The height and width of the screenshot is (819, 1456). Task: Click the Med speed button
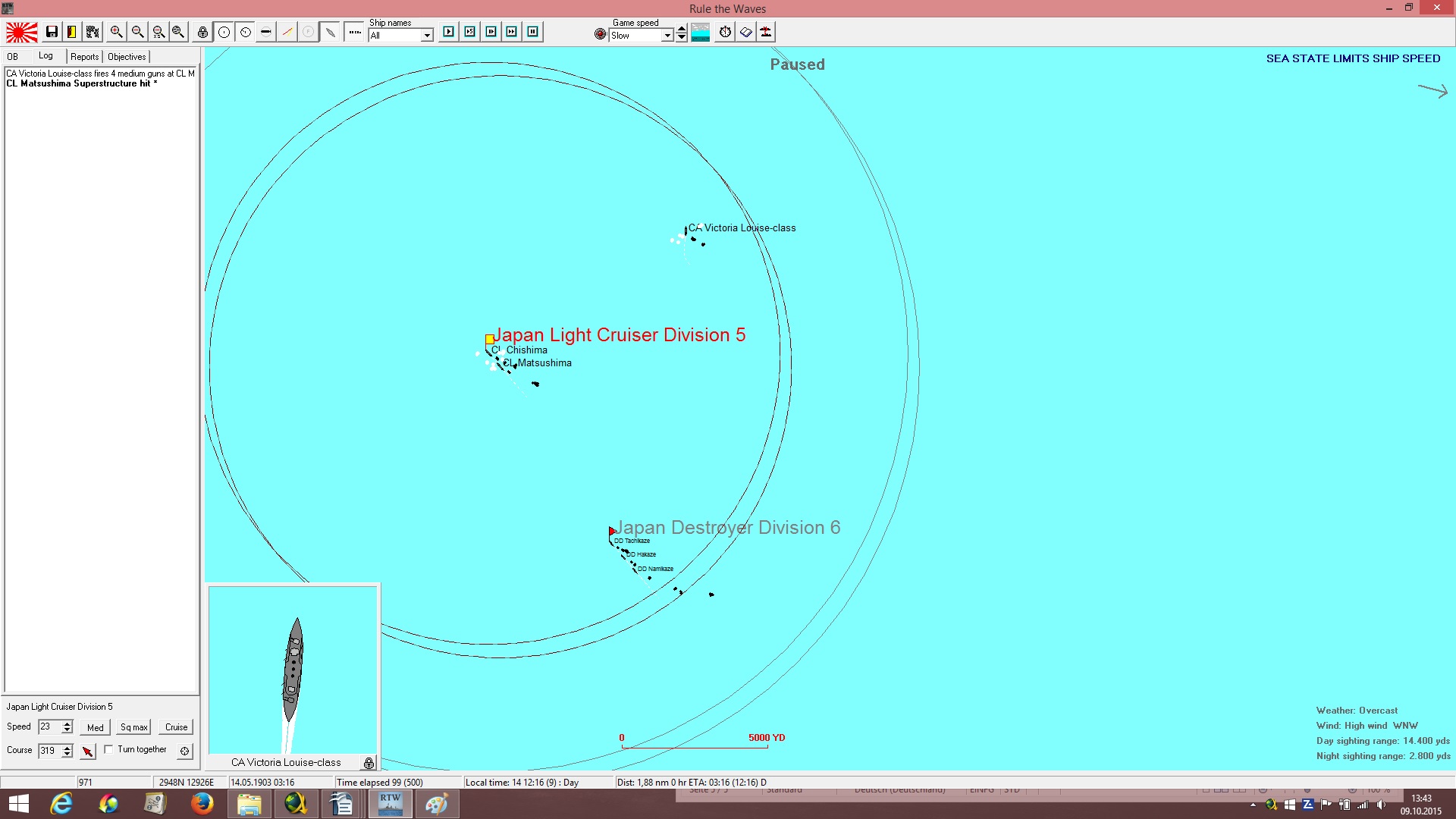(96, 727)
